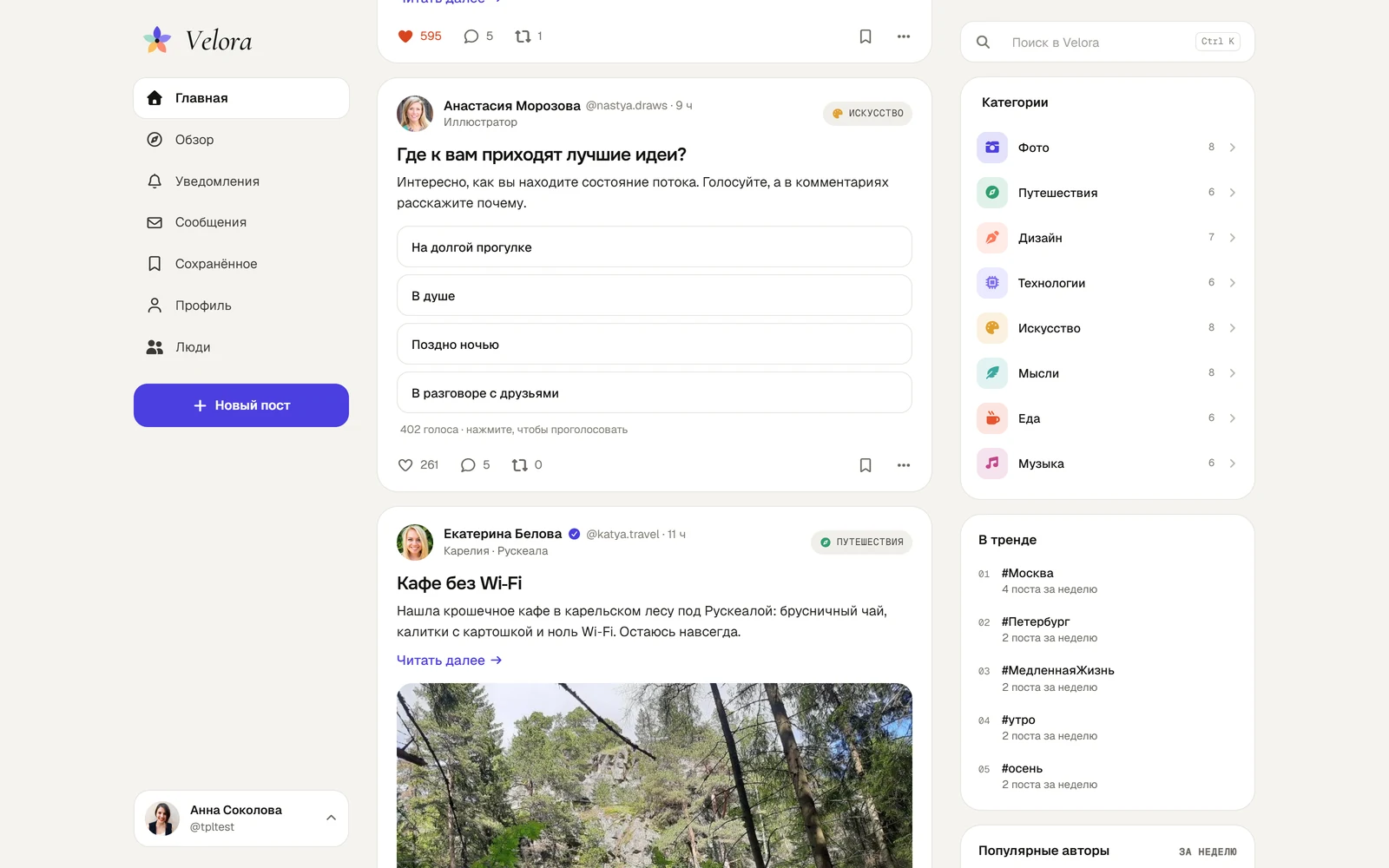This screenshot has height=868, width=1389.
Task: Vote for 'Поздно ночью' poll option
Action: coord(655,345)
